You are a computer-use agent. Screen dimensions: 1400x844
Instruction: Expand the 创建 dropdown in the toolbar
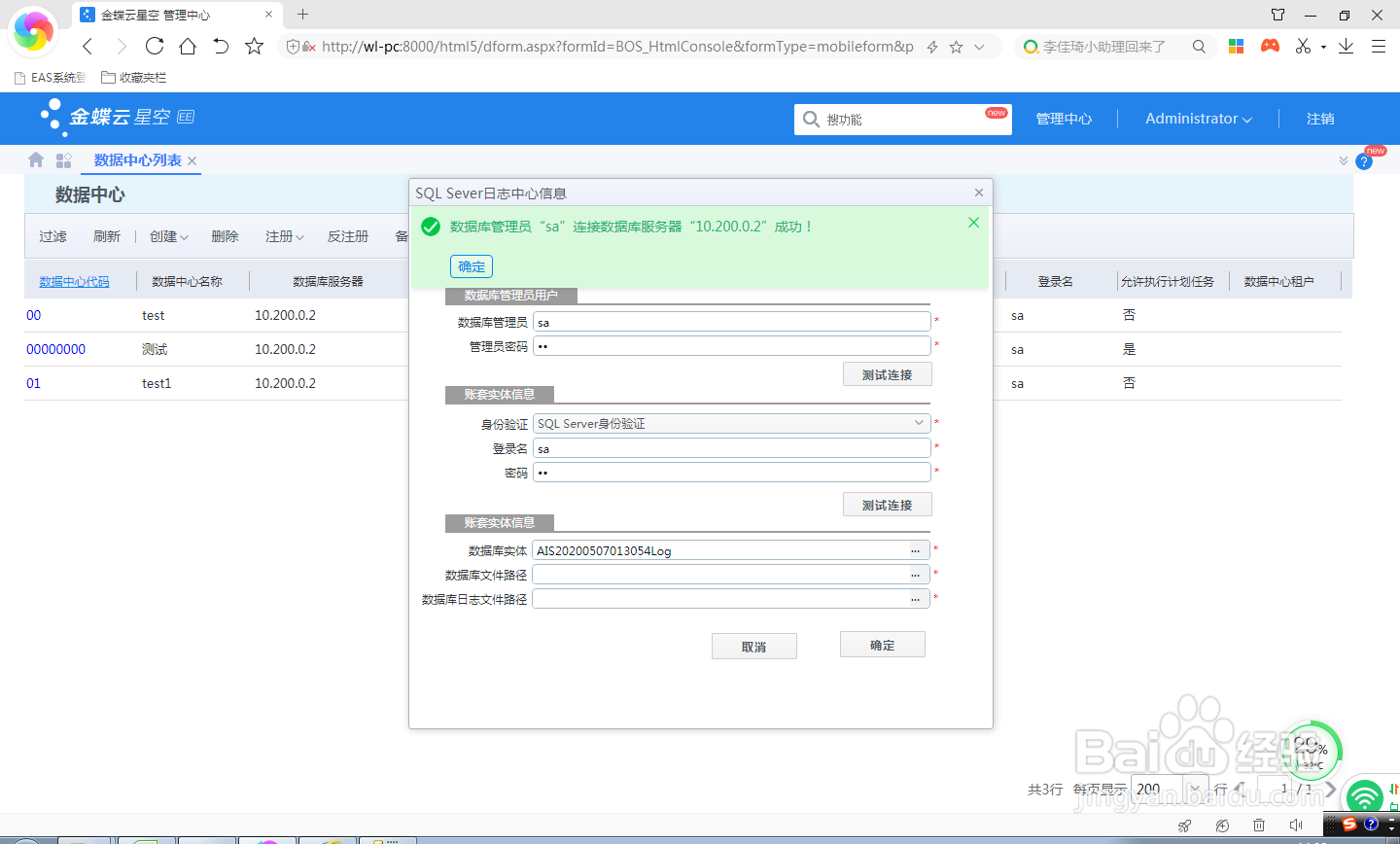tap(168, 235)
